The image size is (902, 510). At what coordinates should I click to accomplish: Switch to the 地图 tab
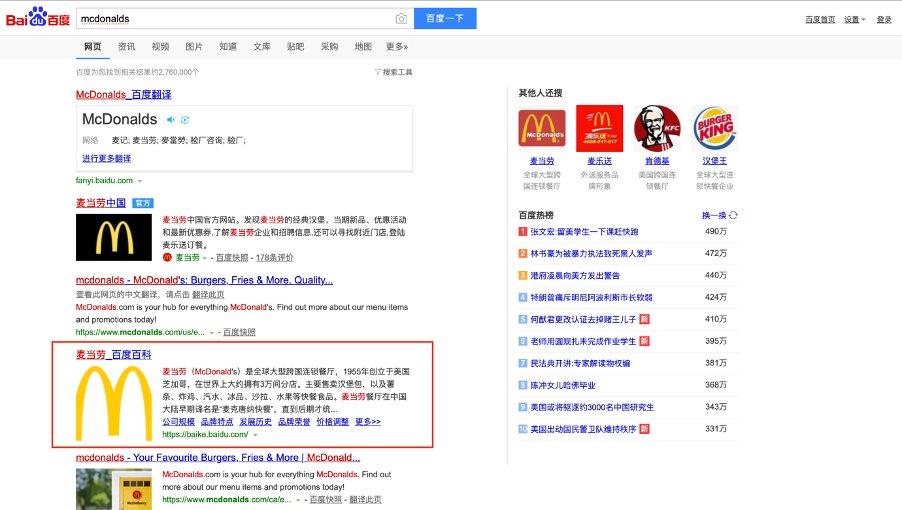[363, 47]
